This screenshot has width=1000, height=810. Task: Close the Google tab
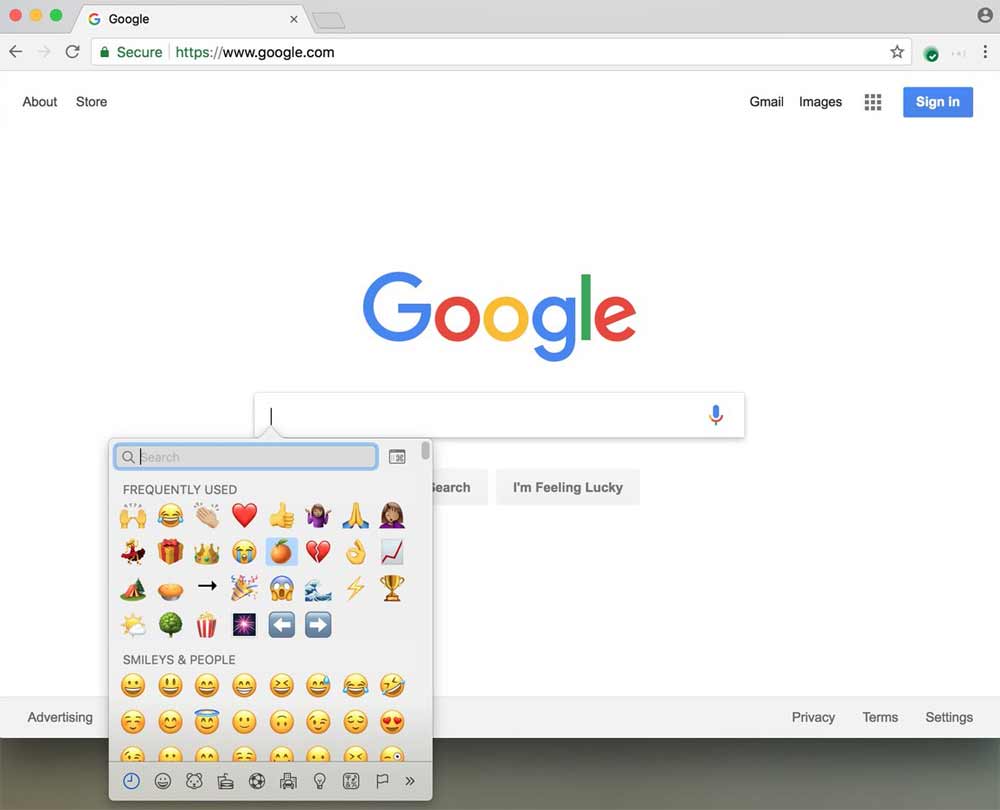(x=293, y=19)
